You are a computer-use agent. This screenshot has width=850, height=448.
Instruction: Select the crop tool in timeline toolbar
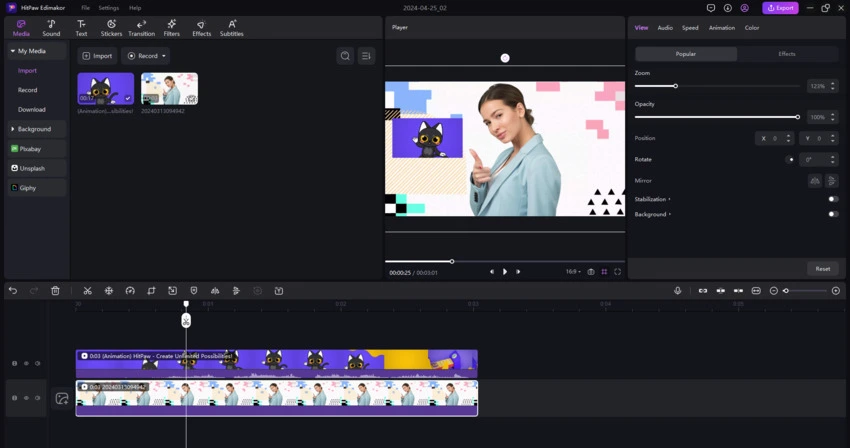pyautogui.click(x=151, y=291)
